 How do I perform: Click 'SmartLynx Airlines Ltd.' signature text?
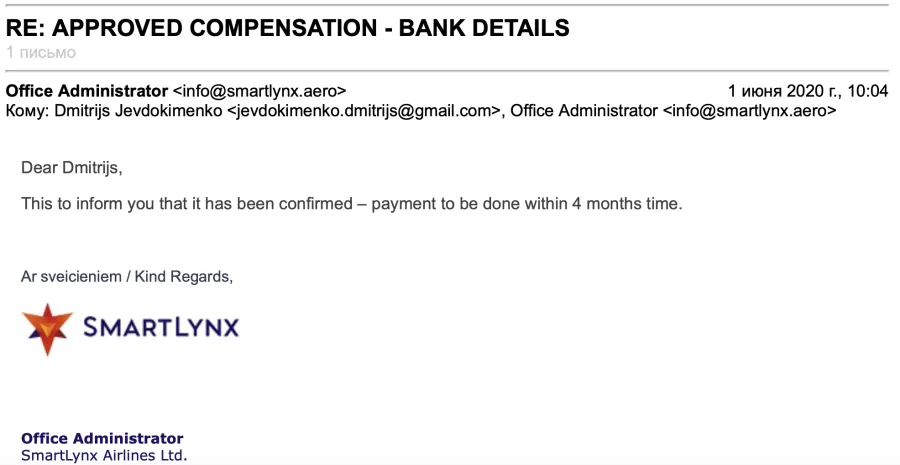tap(104, 456)
